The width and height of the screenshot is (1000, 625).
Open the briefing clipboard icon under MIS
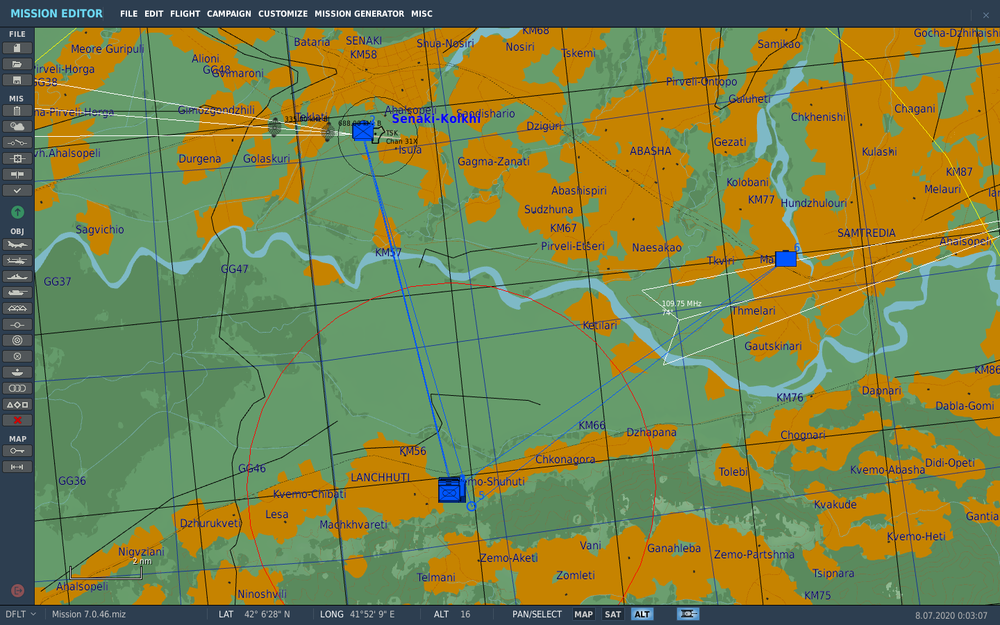click(x=17, y=111)
